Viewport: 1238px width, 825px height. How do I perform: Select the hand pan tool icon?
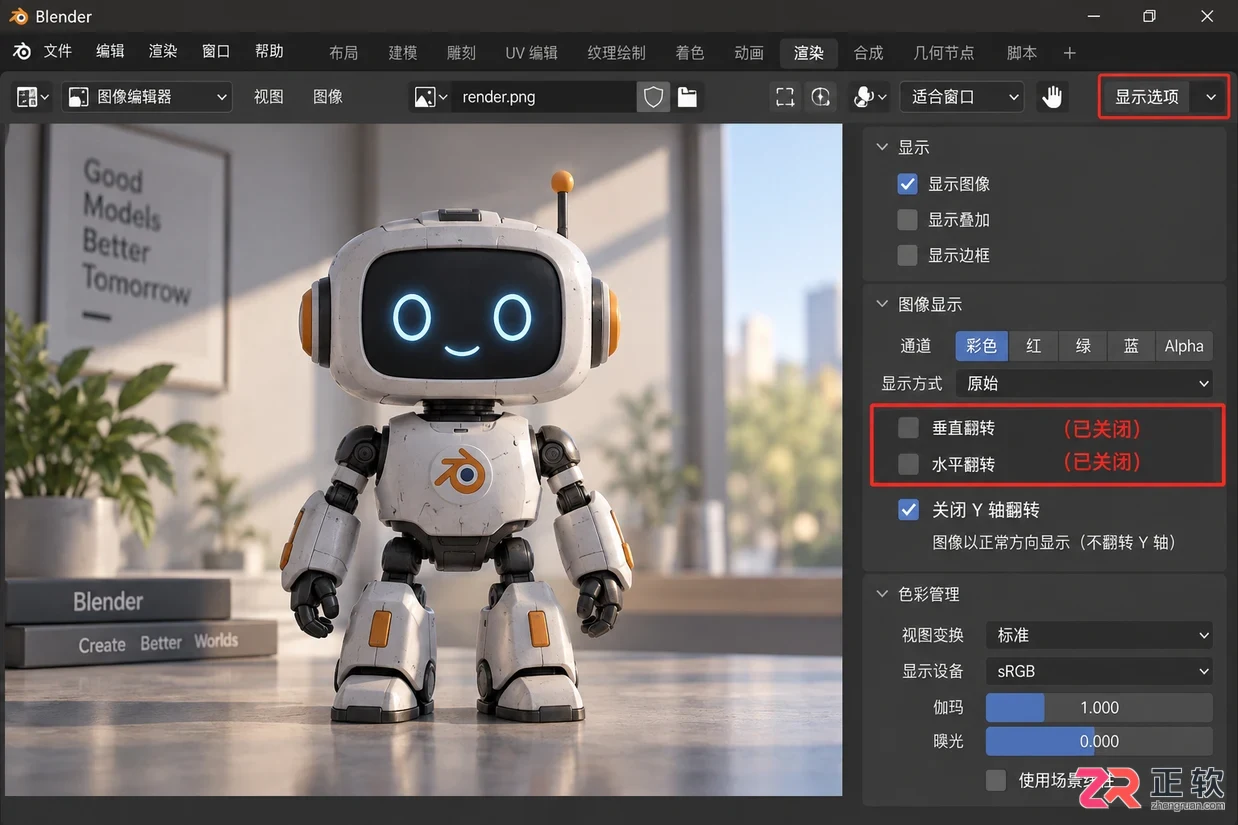click(x=1052, y=97)
